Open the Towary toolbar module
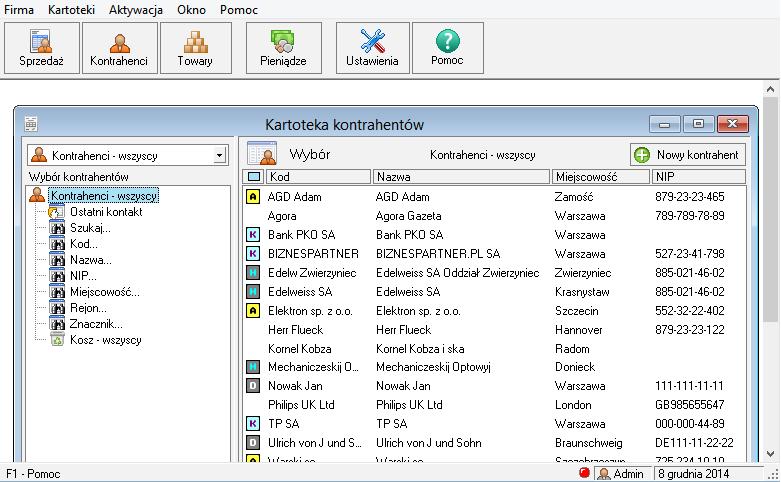 tap(196, 48)
